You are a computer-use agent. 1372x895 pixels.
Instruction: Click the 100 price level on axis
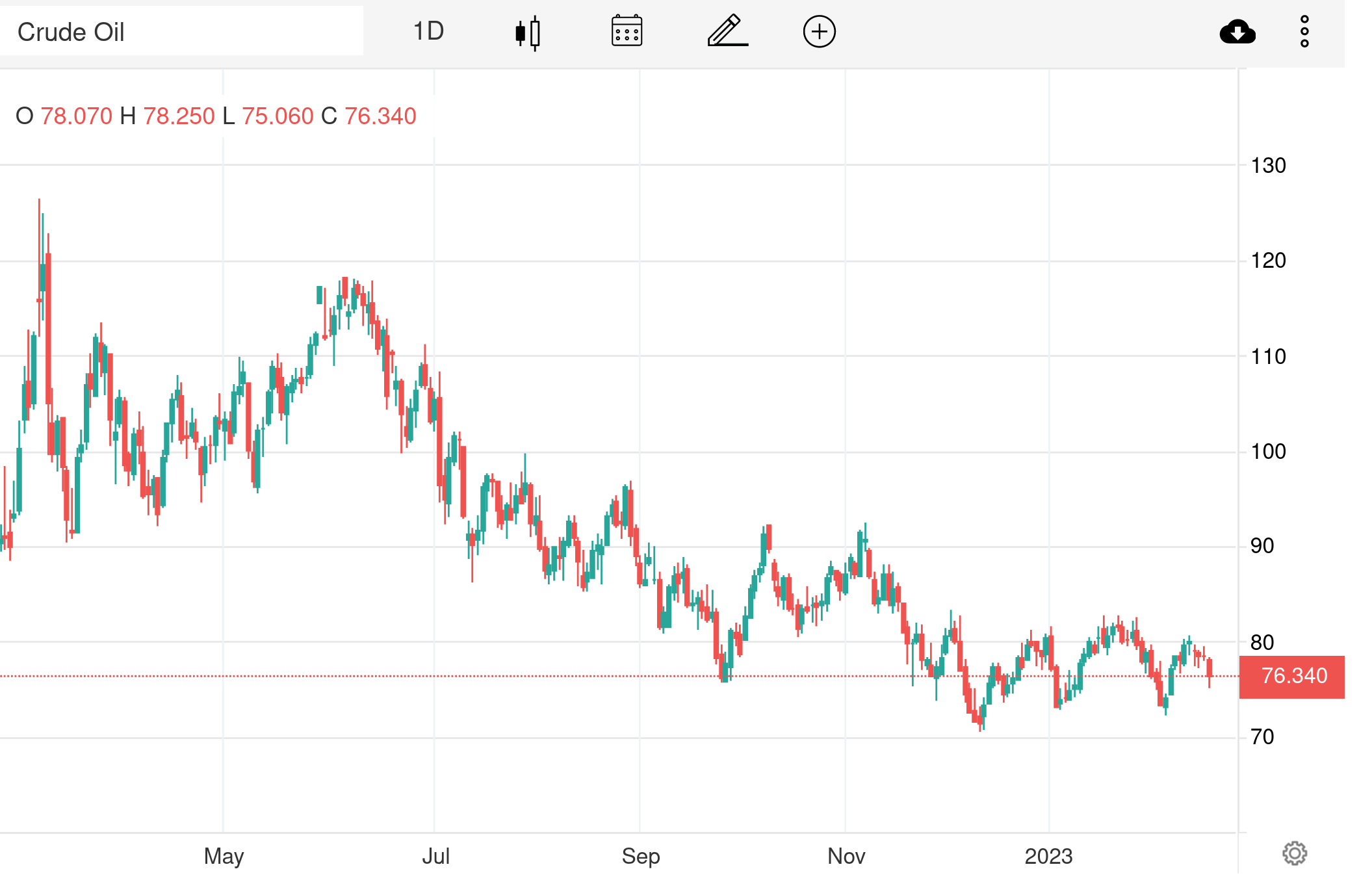(1268, 452)
